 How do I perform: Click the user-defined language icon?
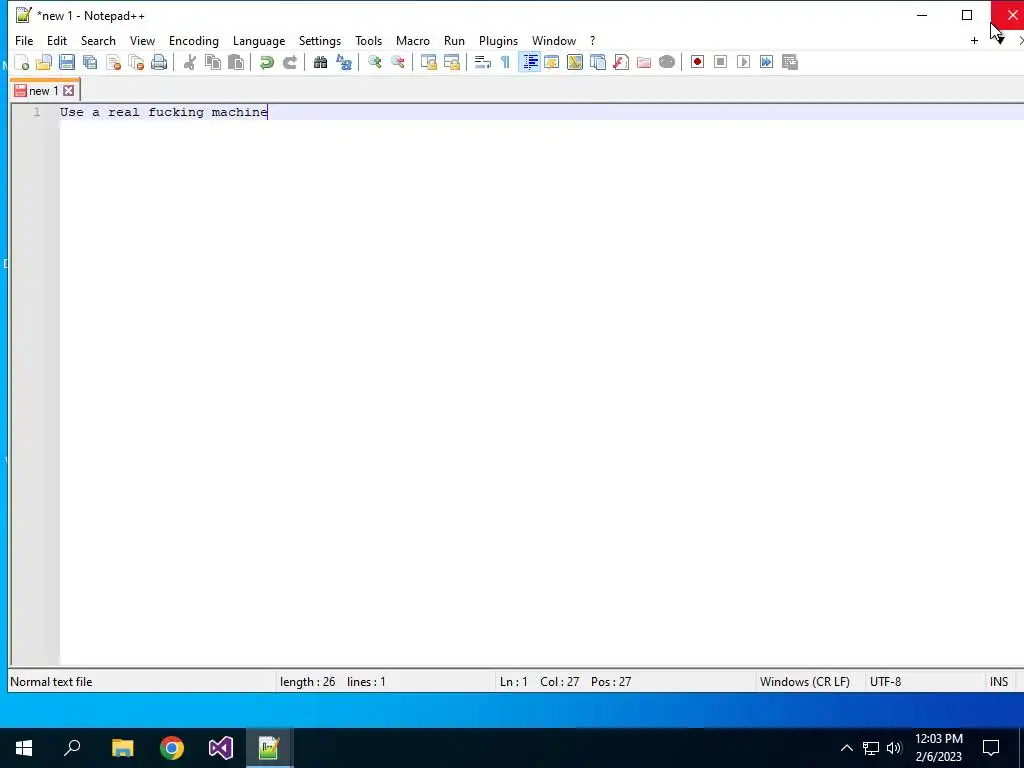552,62
